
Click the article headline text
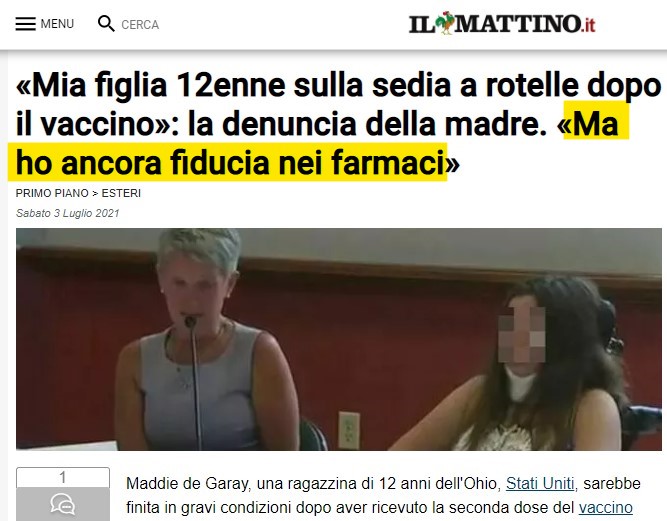[x=338, y=124]
